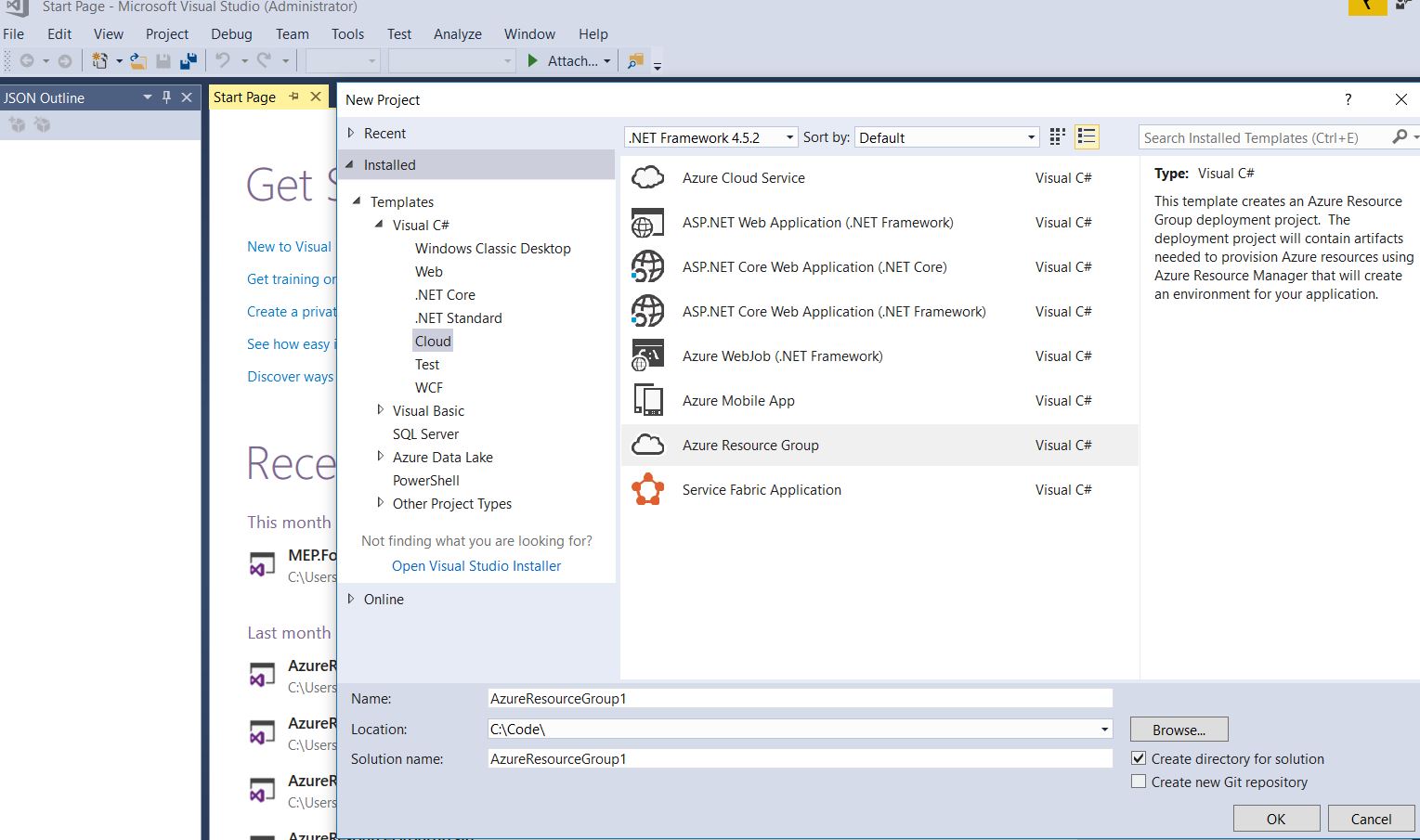Close the Start Page tab
1420x840 pixels.
coord(316,97)
